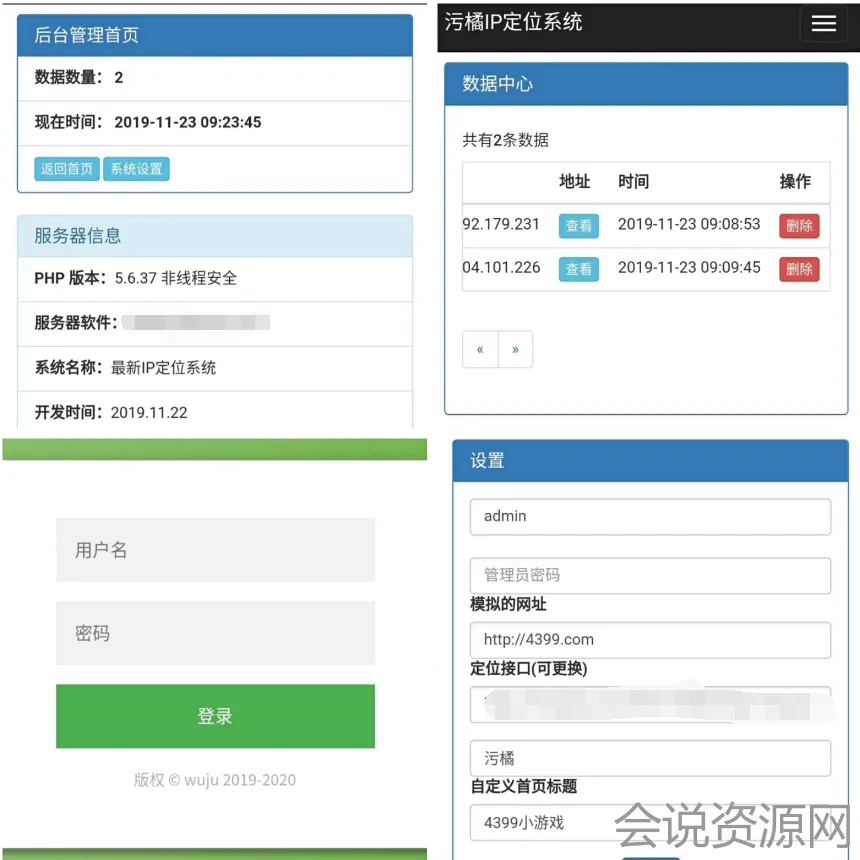Click 返回首页 button
The height and width of the screenshot is (860, 860).
click(67, 169)
